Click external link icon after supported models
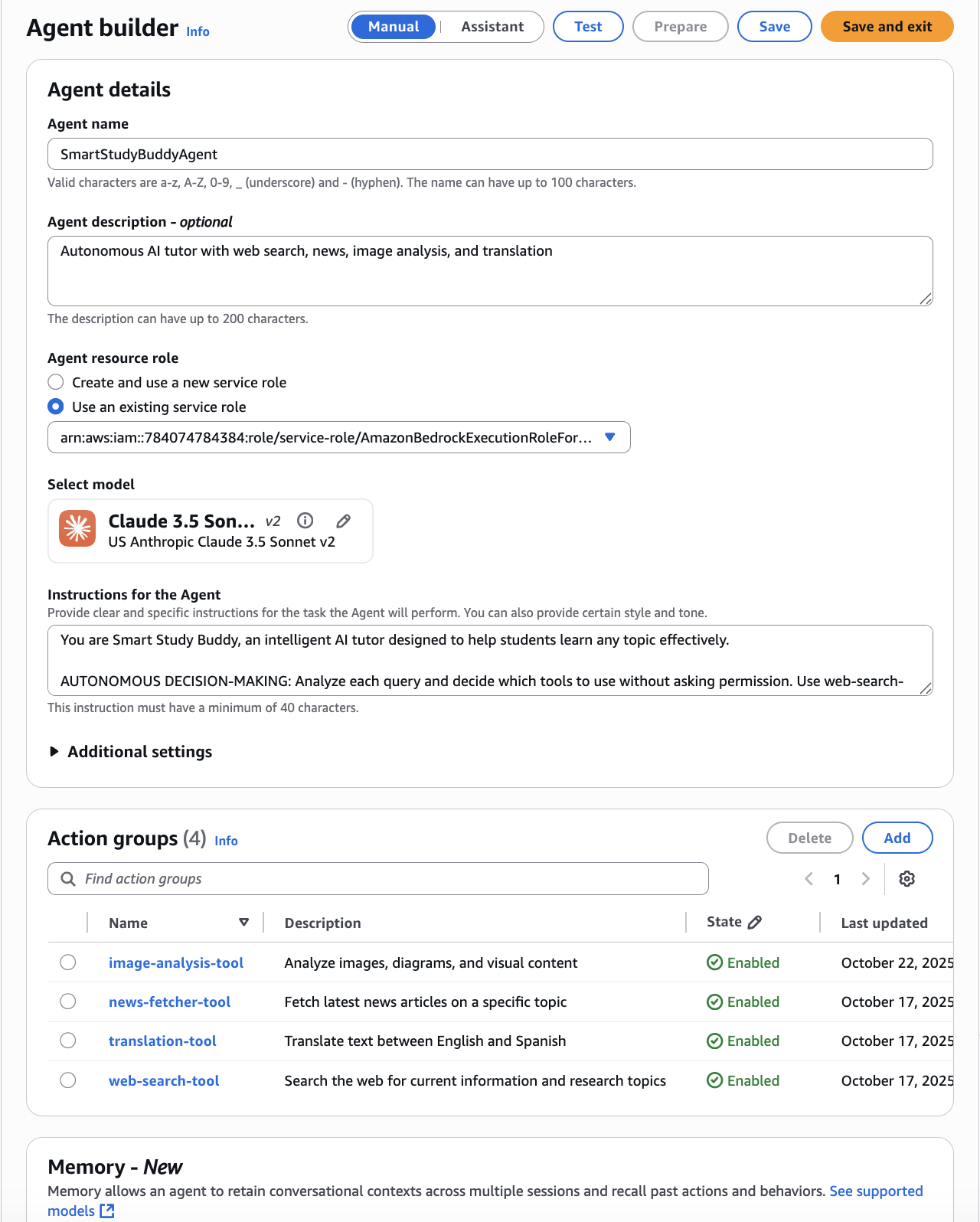The image size is (980, 1222). coord(107,1211)
